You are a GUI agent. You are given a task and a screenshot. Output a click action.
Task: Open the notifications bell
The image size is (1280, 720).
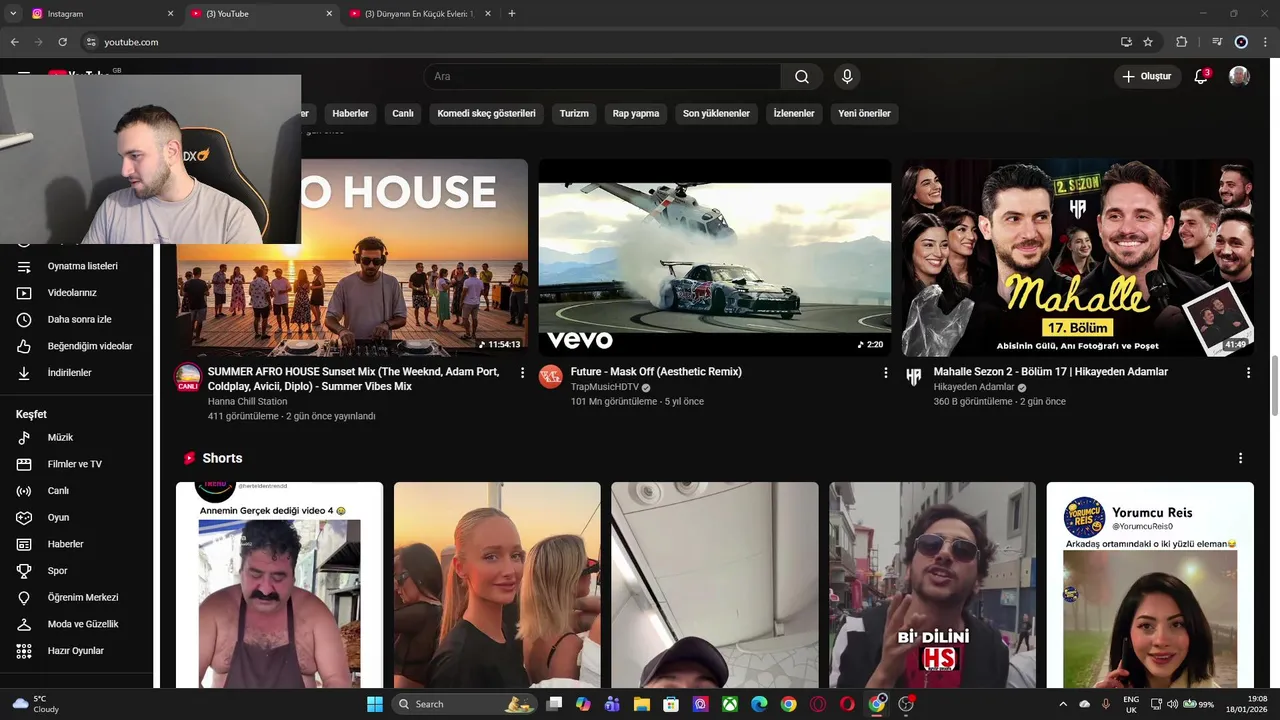[x=1201, y=77]
